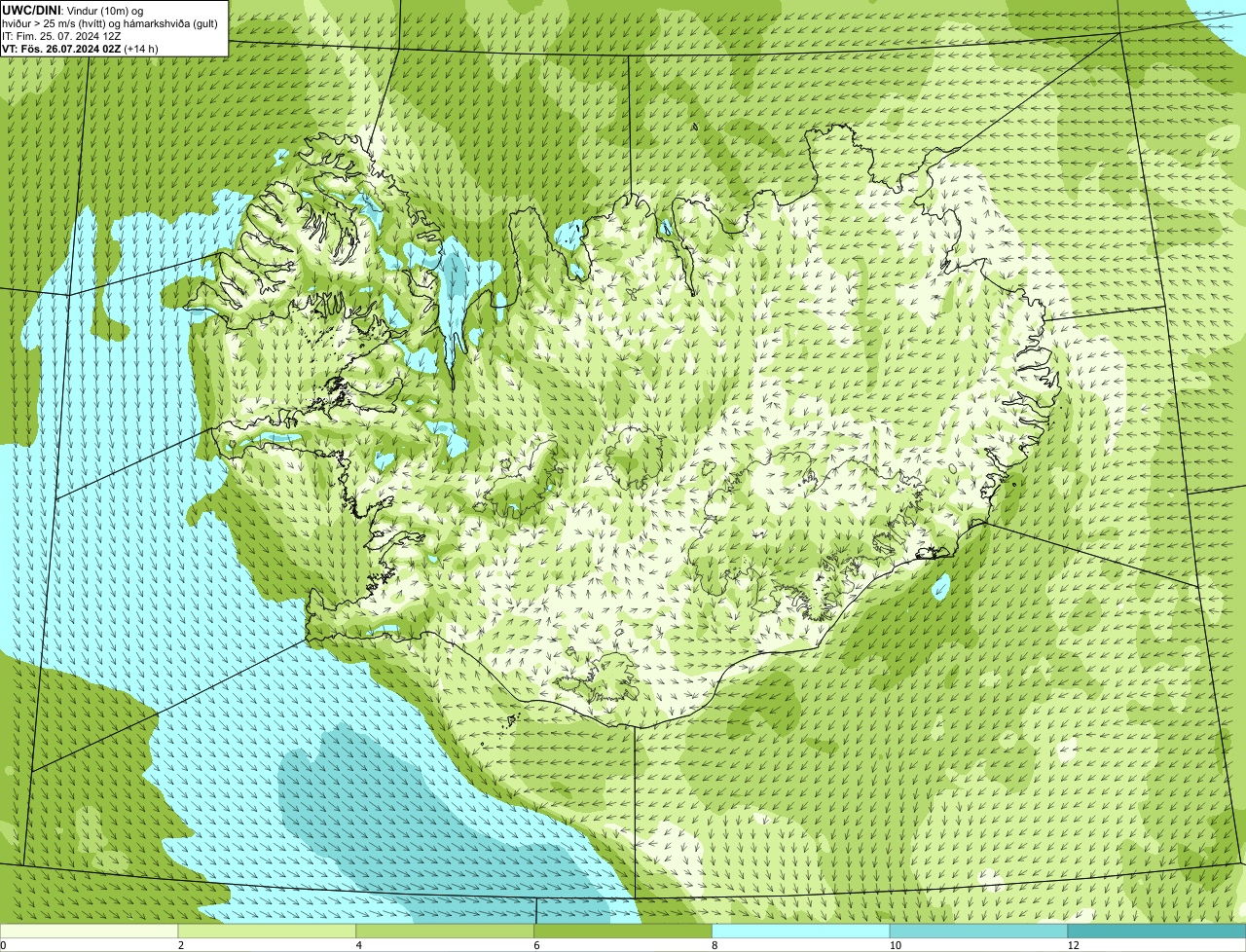
Task: Select the 2–4 m/s light green colorbar segment
Action: coord(268,931)
